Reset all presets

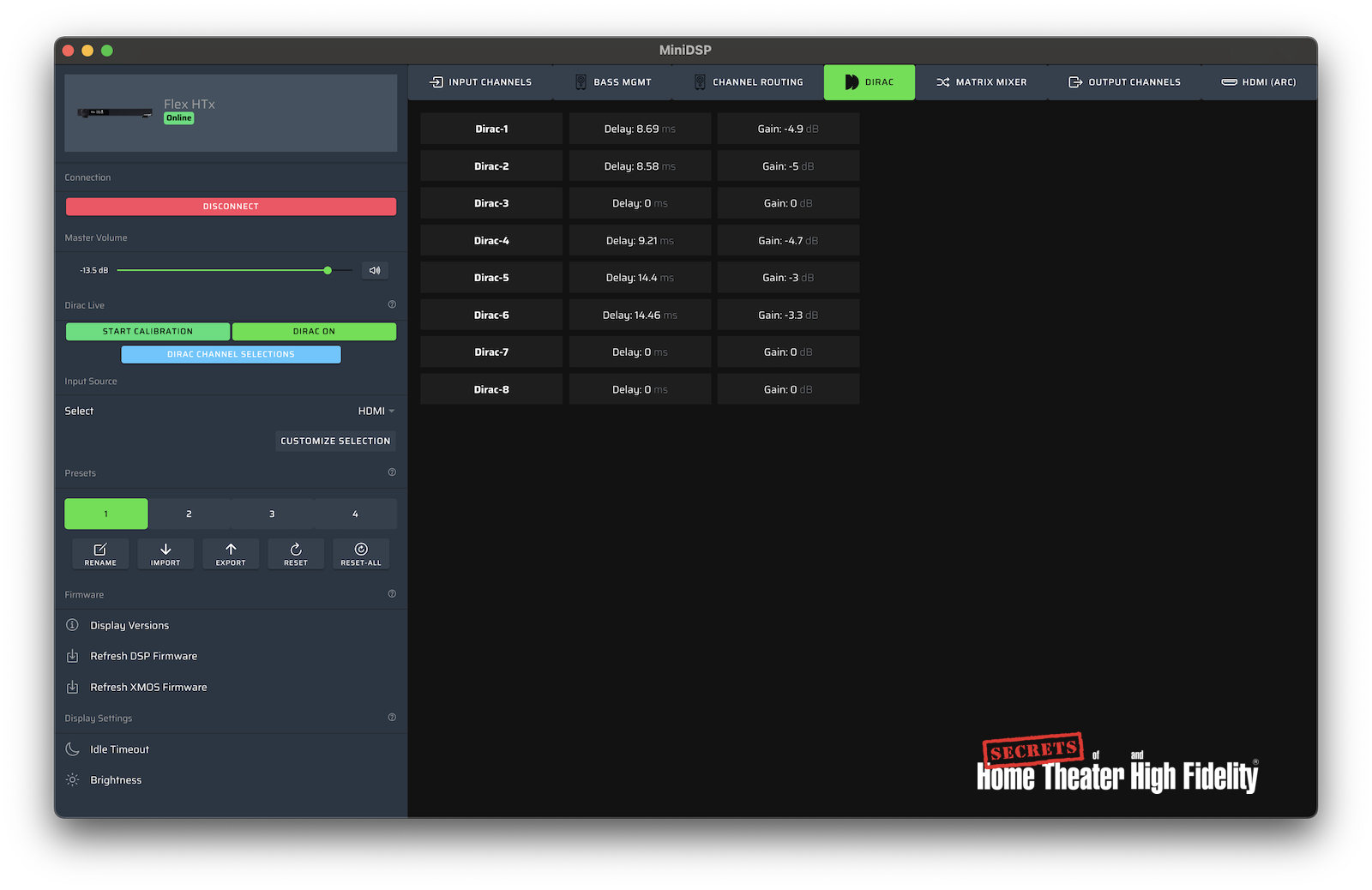[361, 554]
